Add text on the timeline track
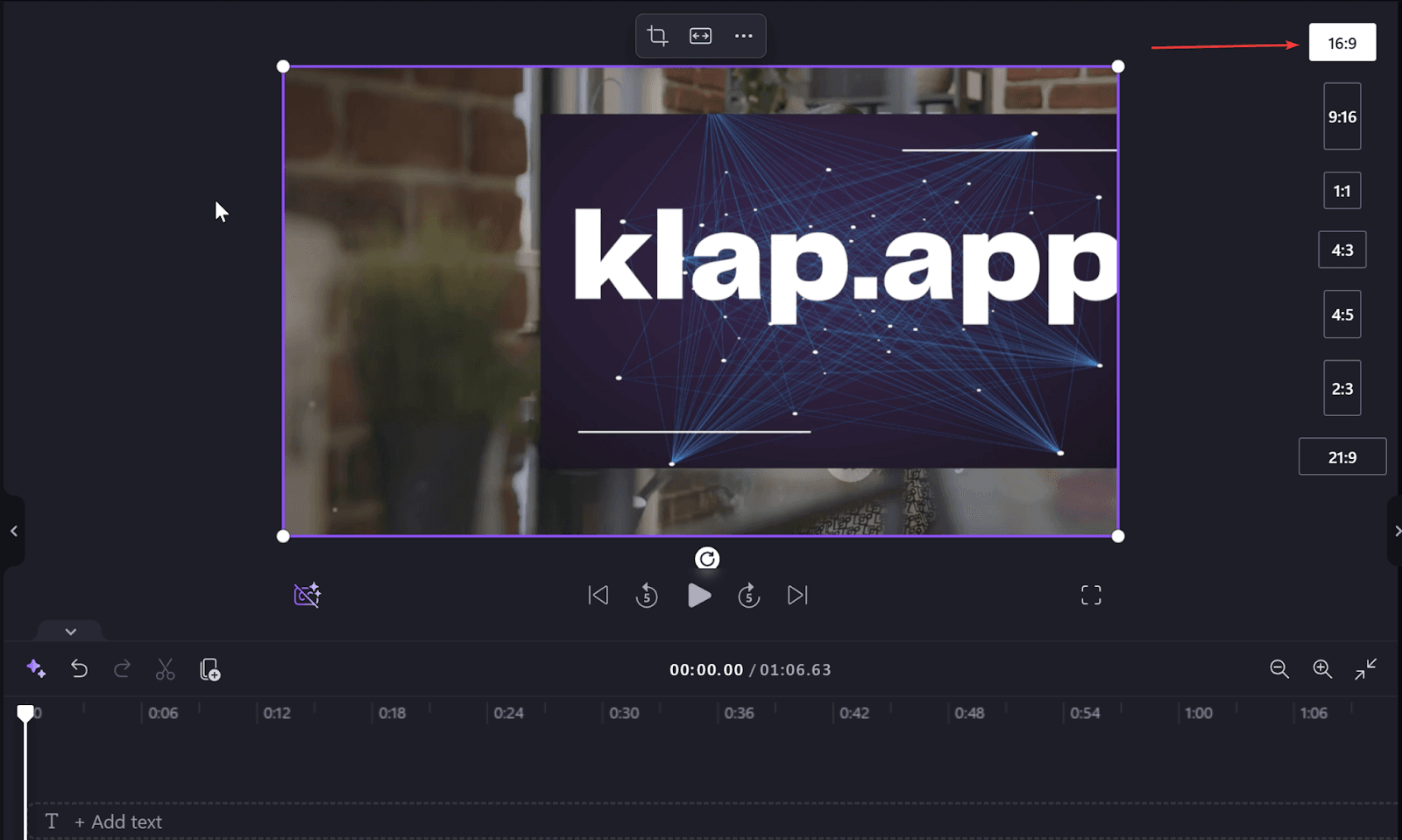The height and width of the screenshot is (840, 1402). pyautogui.click(x=117, y=822)
